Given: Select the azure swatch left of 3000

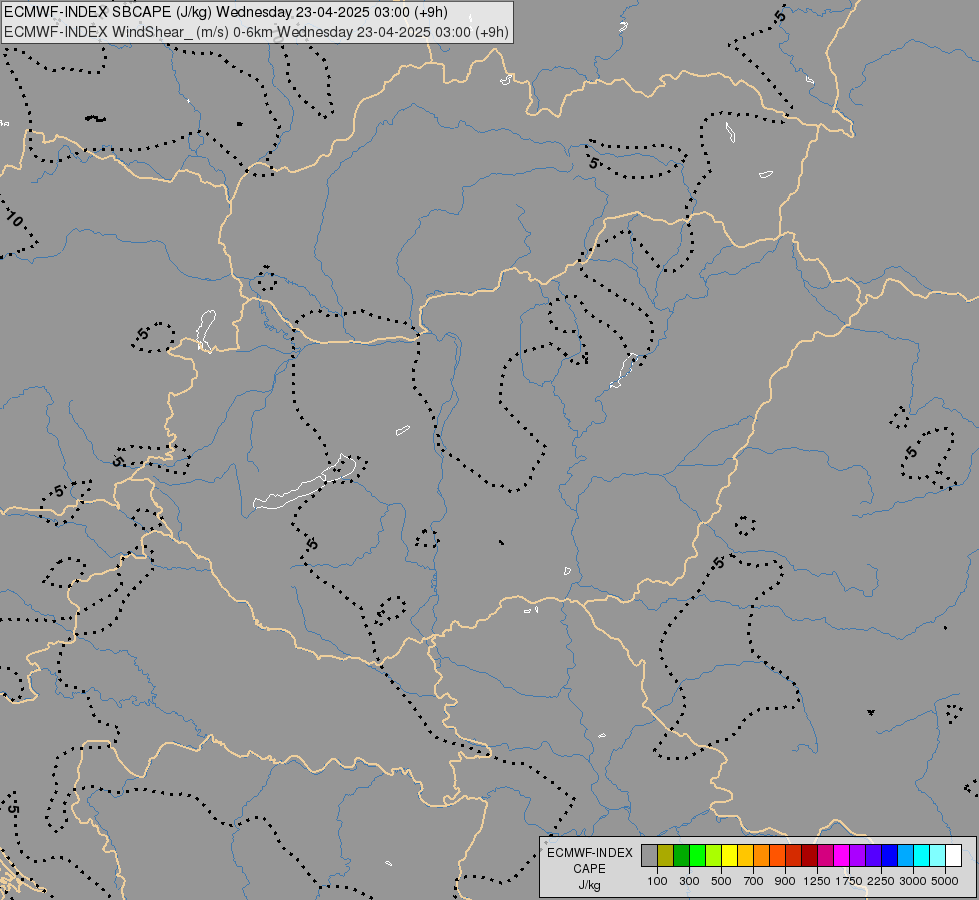Looking at the screenshot, I should click(x=905, y=855).
